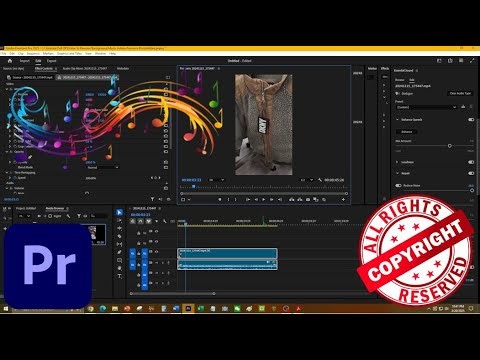Lock track V1 with padlock
Image resolution: width=480 pixels, height=360 pixels.
coord(139,253)
